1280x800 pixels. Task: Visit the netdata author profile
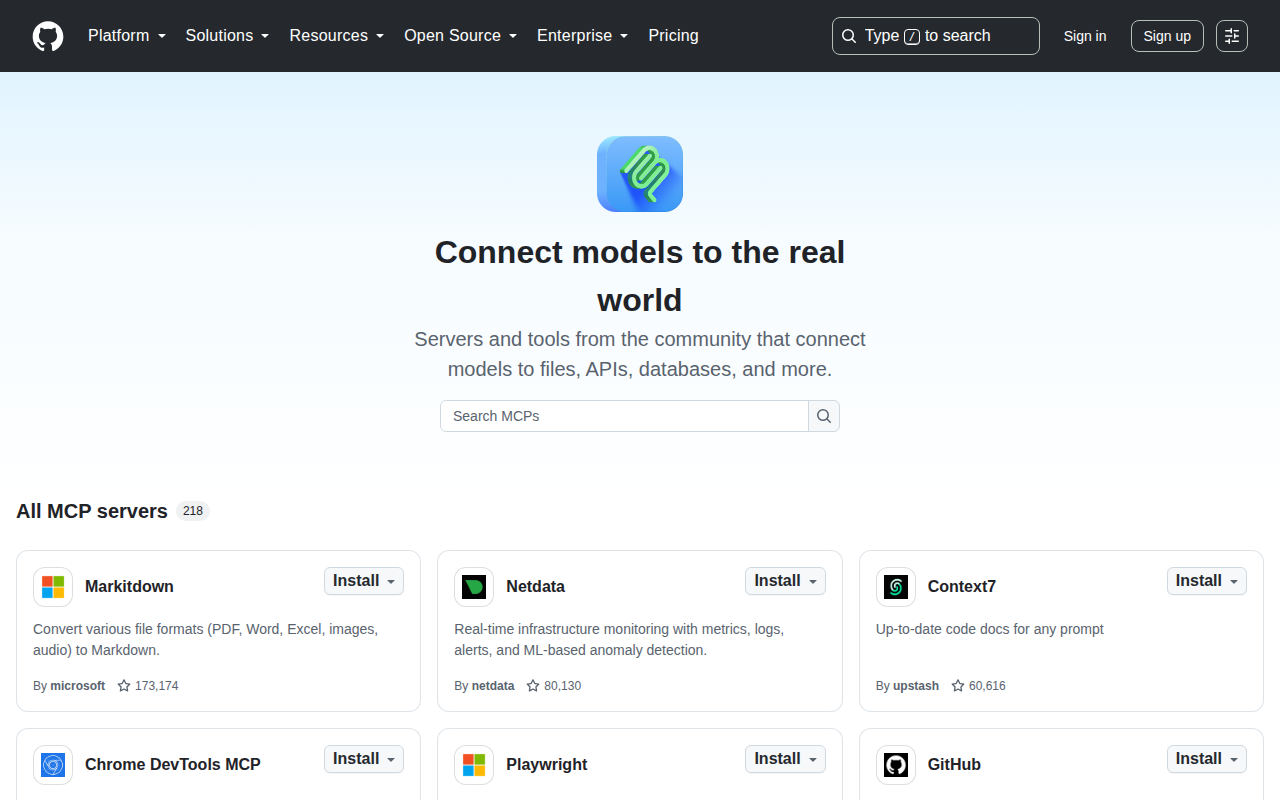493,686
